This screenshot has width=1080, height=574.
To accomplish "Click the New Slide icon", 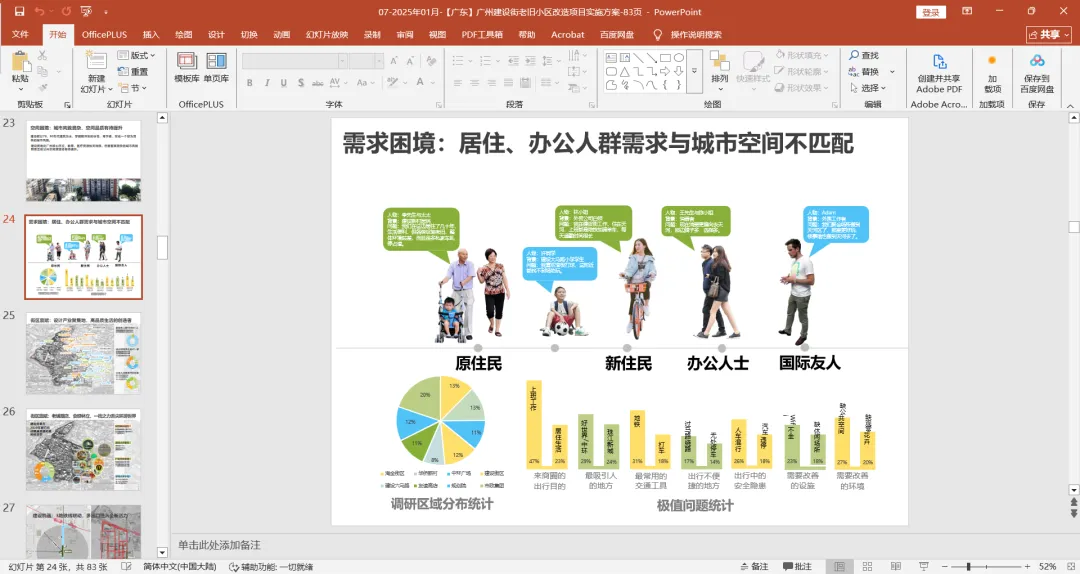I will [x=96, y=60].
